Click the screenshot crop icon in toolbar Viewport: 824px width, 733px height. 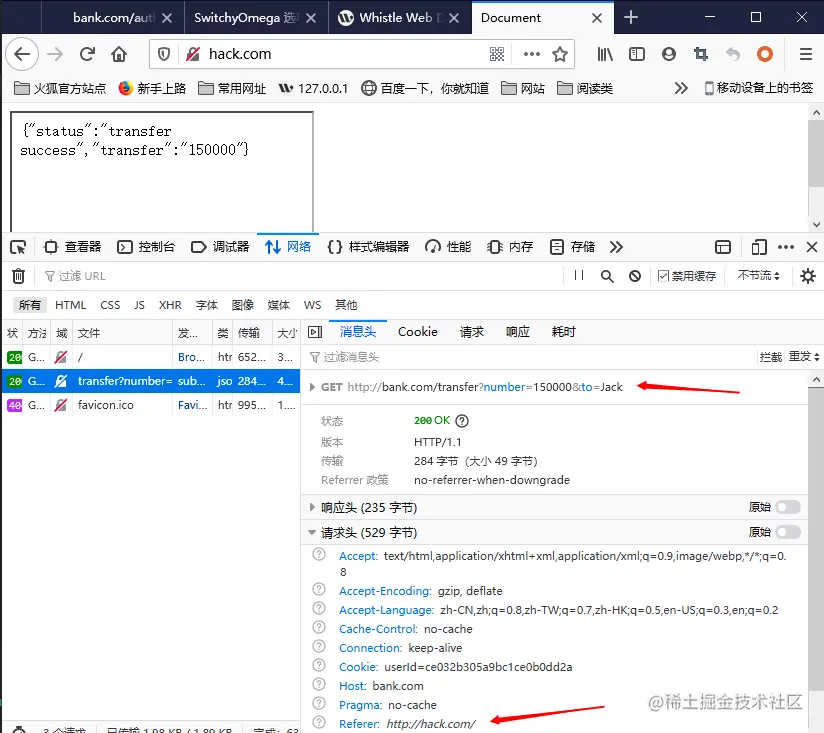pyautogui.click(x=701, y=54)
